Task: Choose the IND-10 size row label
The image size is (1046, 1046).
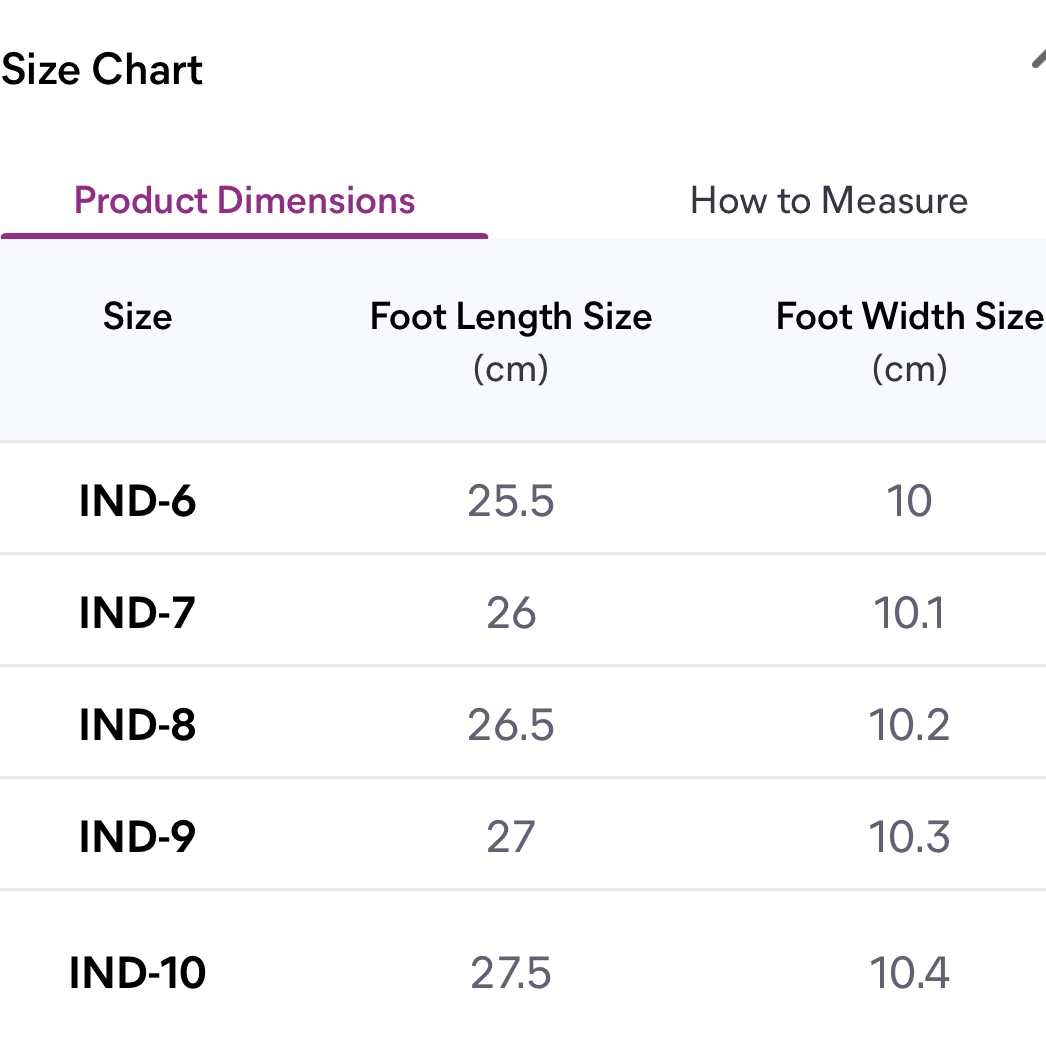Action: 137,973
